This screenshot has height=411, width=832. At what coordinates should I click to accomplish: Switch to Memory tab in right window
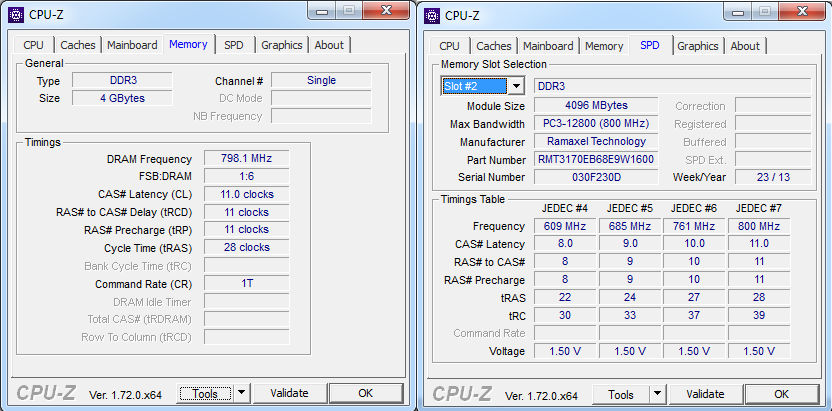[604, 46]
